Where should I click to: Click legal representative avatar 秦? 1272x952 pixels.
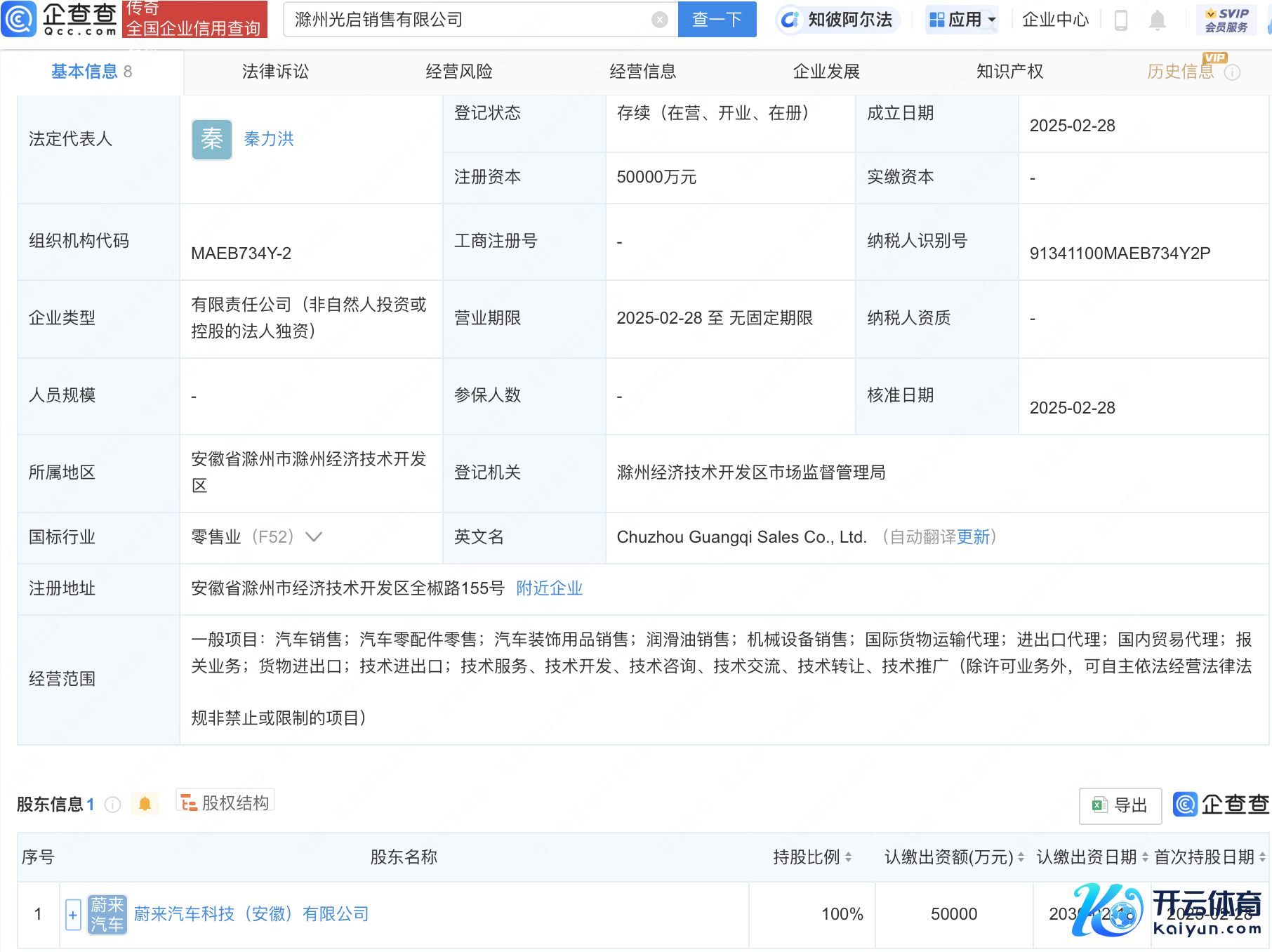point(211,139)
